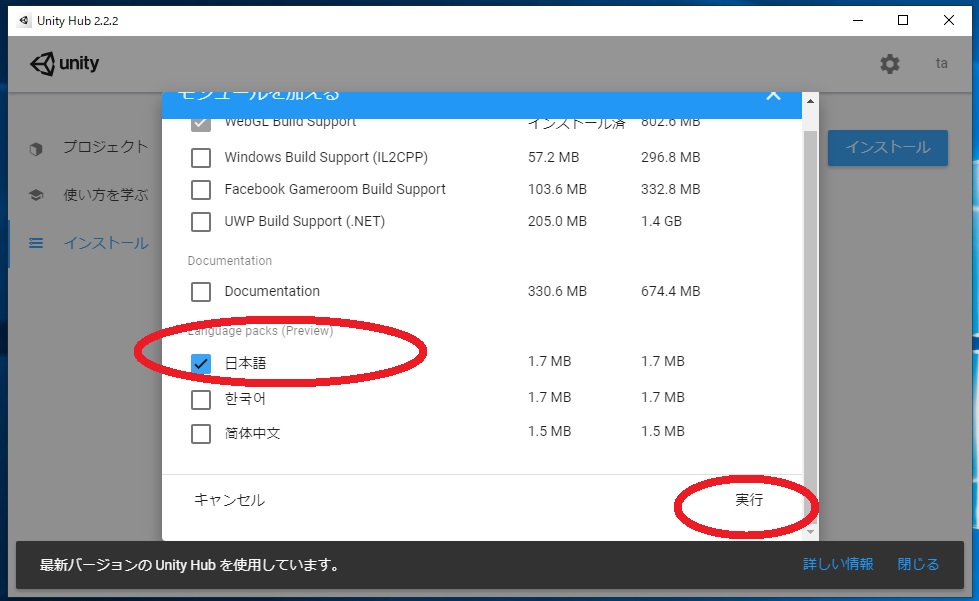This screenshot has width=979, height=601.
Task: Click the 日本語 language label
Action: pyautogui.click(x=245, y=363)
